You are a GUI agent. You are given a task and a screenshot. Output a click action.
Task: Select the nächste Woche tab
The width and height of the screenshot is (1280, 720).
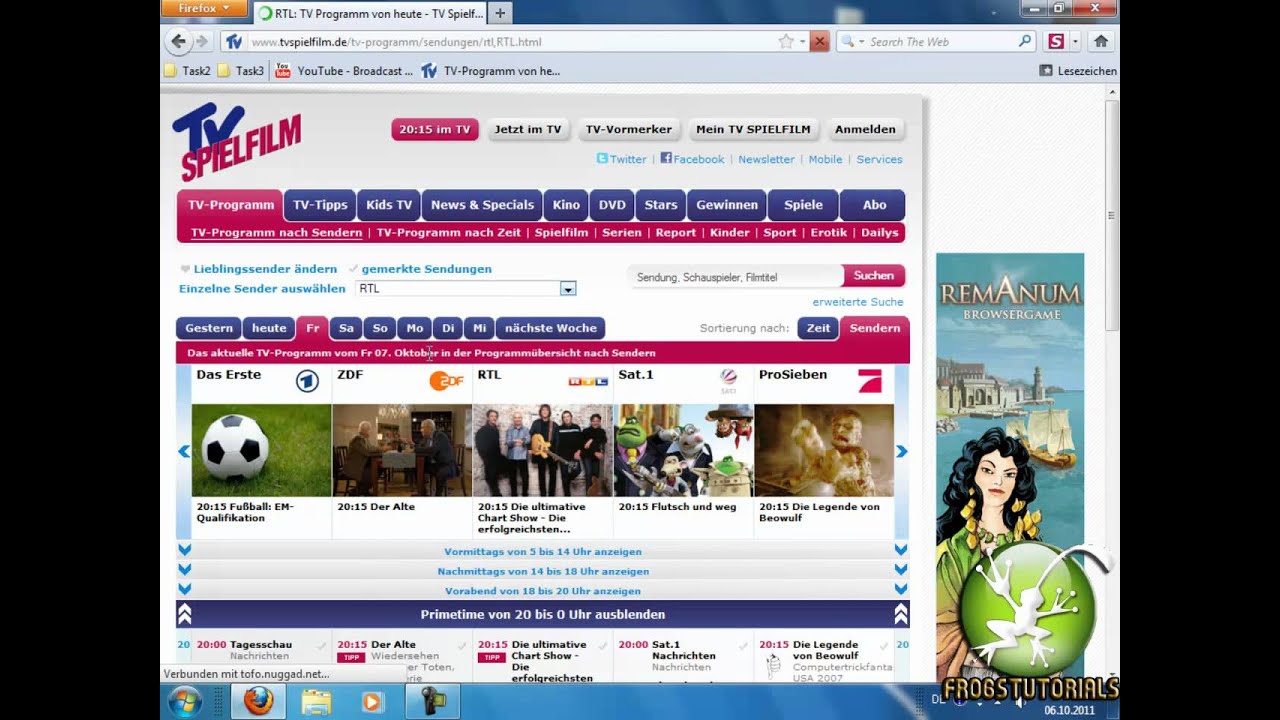[550, 328]
